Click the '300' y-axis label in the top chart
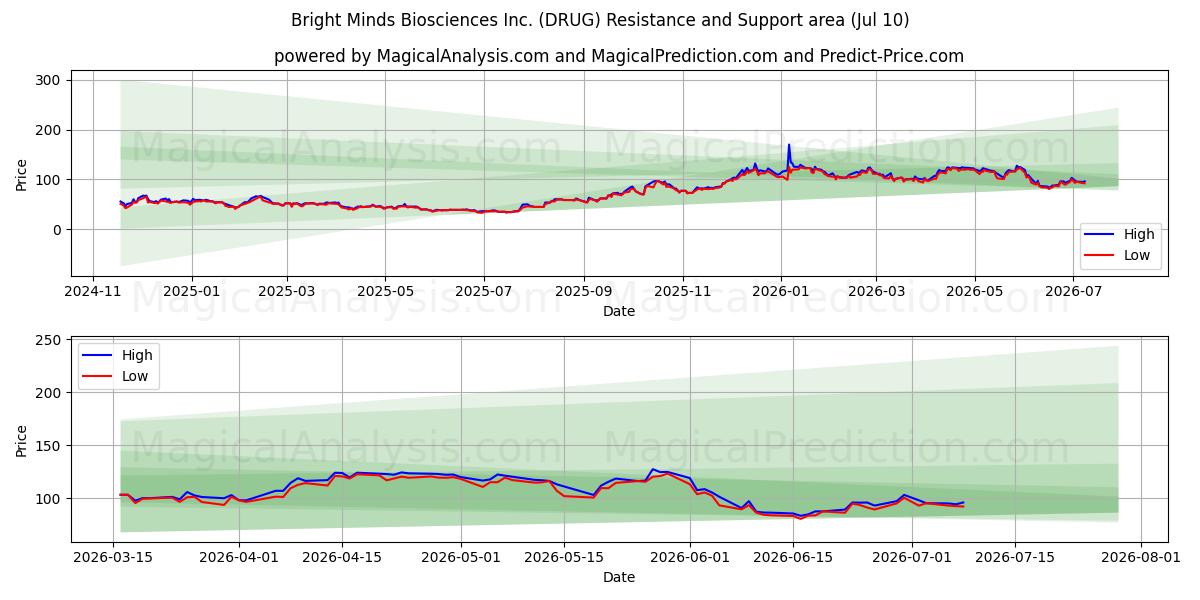 (50, 80)
